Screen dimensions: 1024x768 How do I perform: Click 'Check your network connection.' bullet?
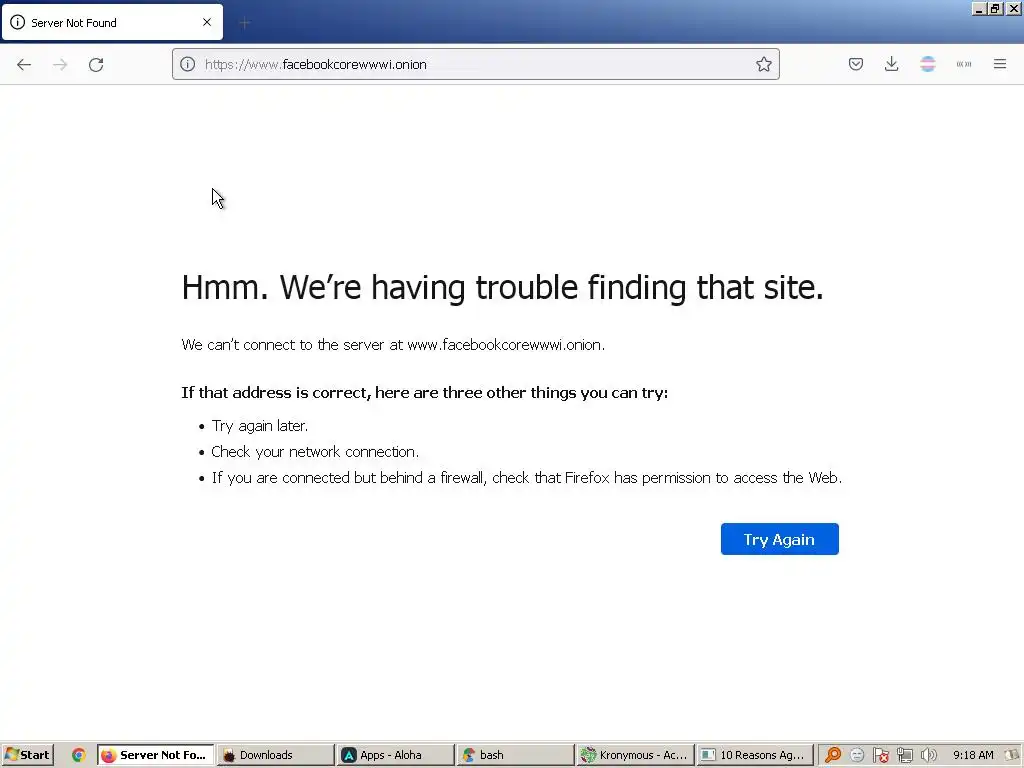pos(315,452)
